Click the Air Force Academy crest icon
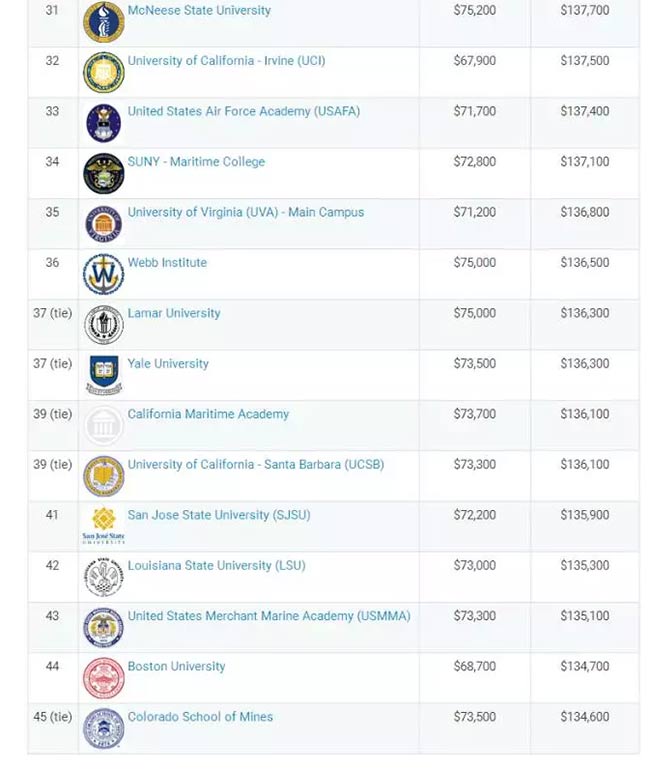 coord(103,123)
